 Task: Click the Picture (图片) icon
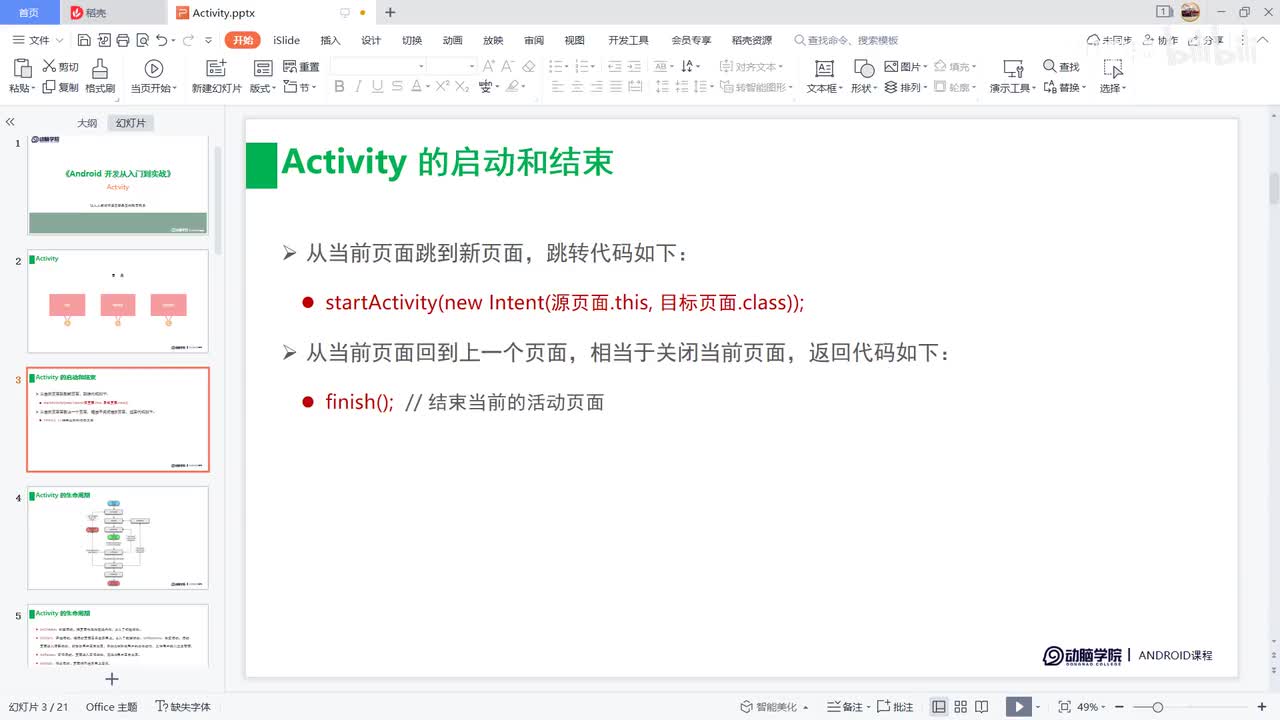click(892, 66)
